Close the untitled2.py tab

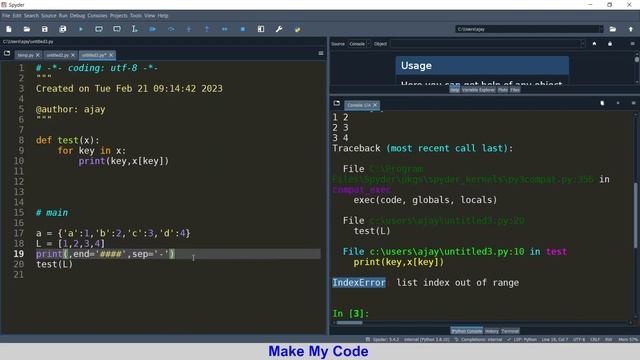coord(73,55)
